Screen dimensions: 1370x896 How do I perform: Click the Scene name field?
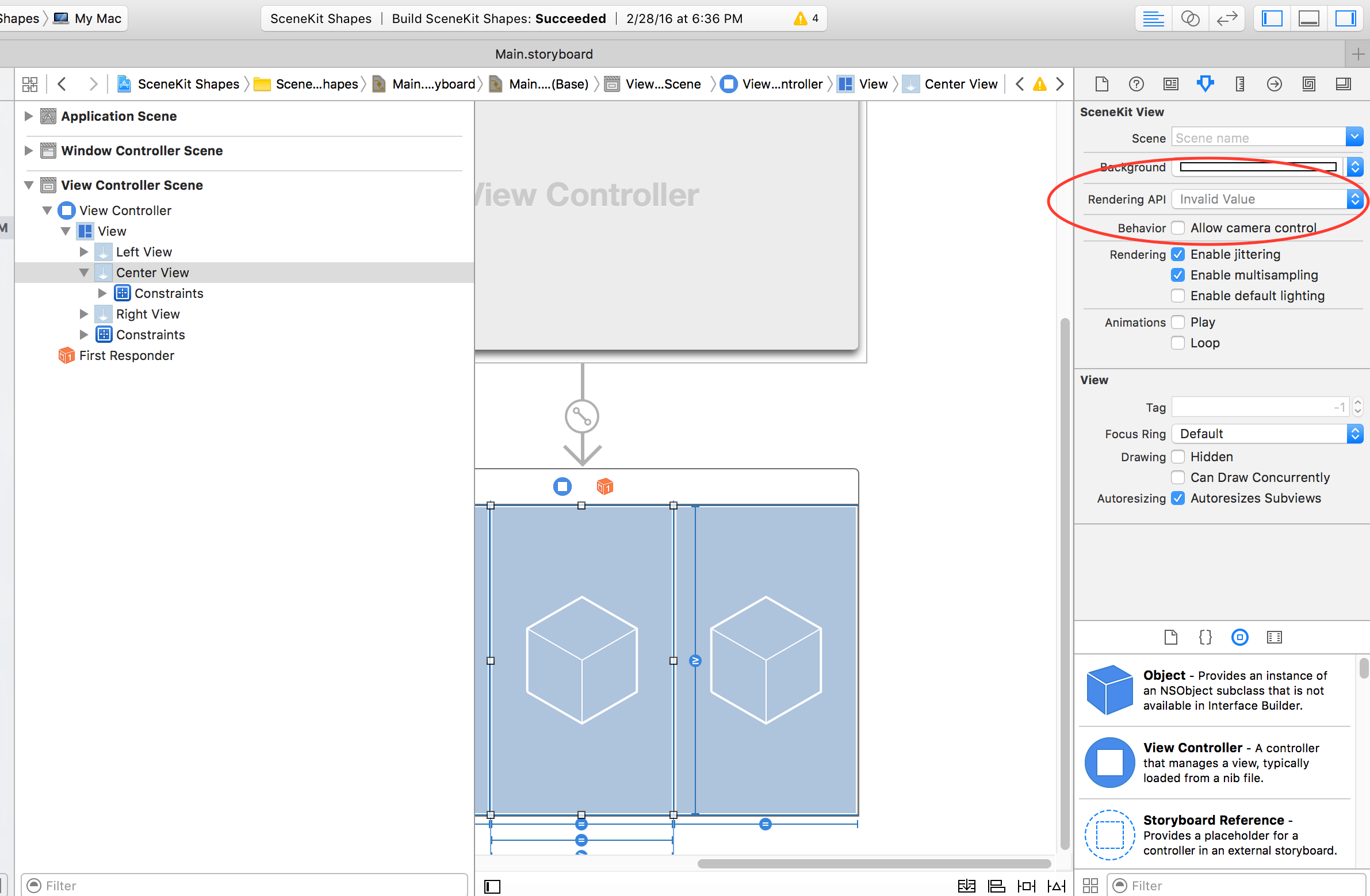(1258, 138)
